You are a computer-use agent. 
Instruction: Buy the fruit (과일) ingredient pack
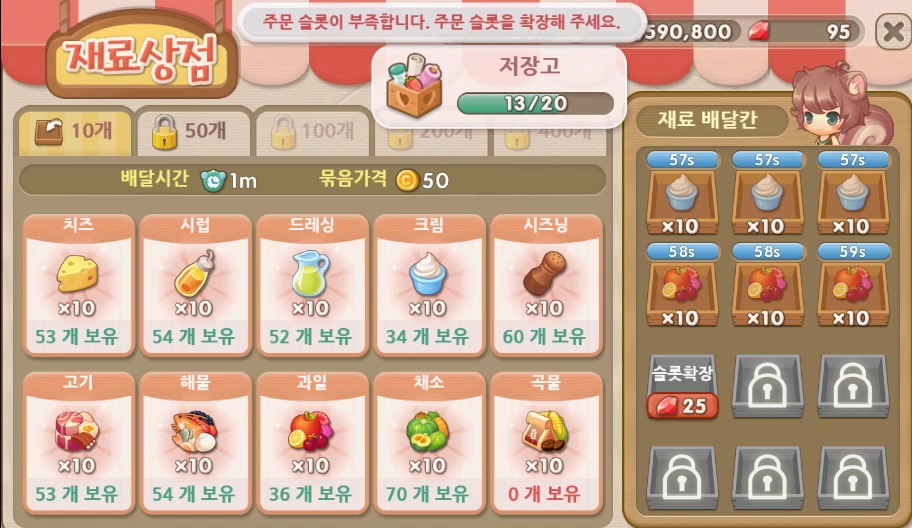[312, 443]
